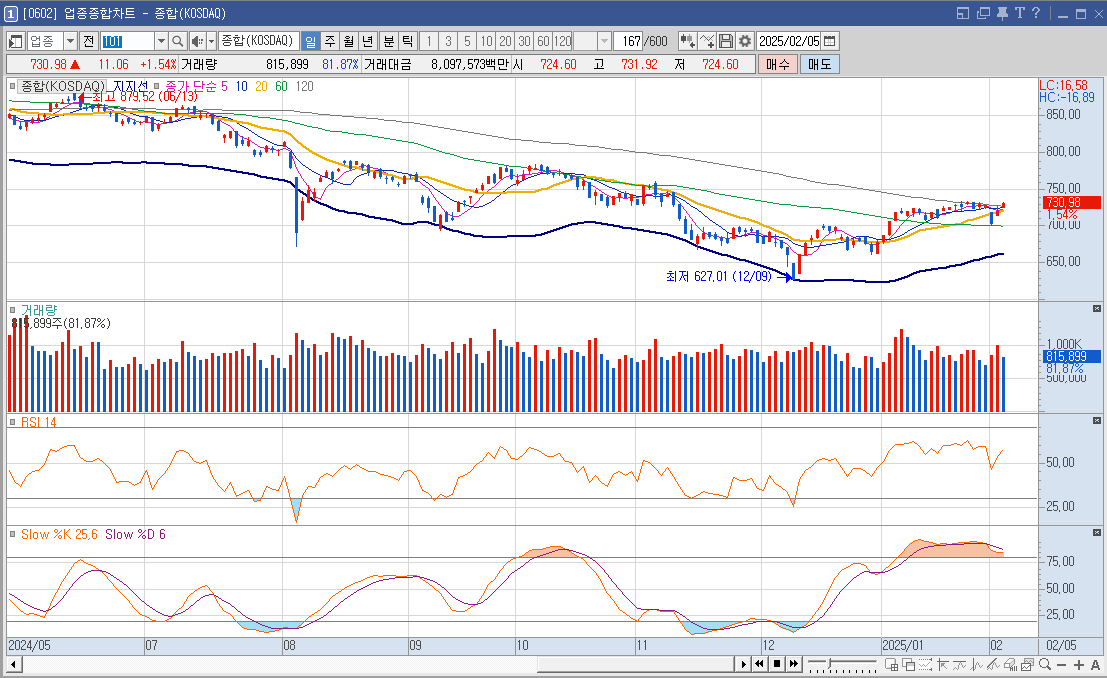Screen dimensions: 1107x678
Task: Click the 2025/02/05 date field
Action: click(789, 41)
